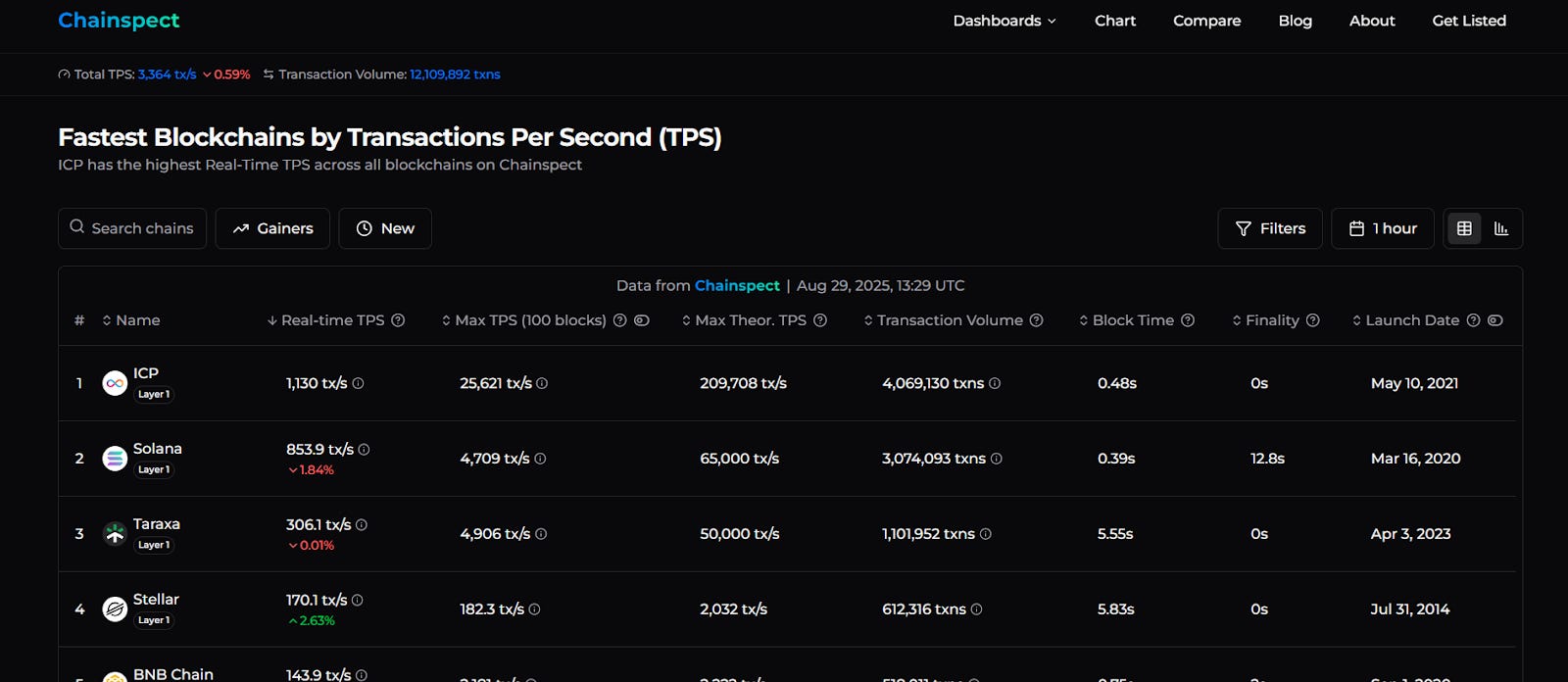Sort by Launch Date column
This screenshot has height=682, width=1568.
pos(1406,320)
